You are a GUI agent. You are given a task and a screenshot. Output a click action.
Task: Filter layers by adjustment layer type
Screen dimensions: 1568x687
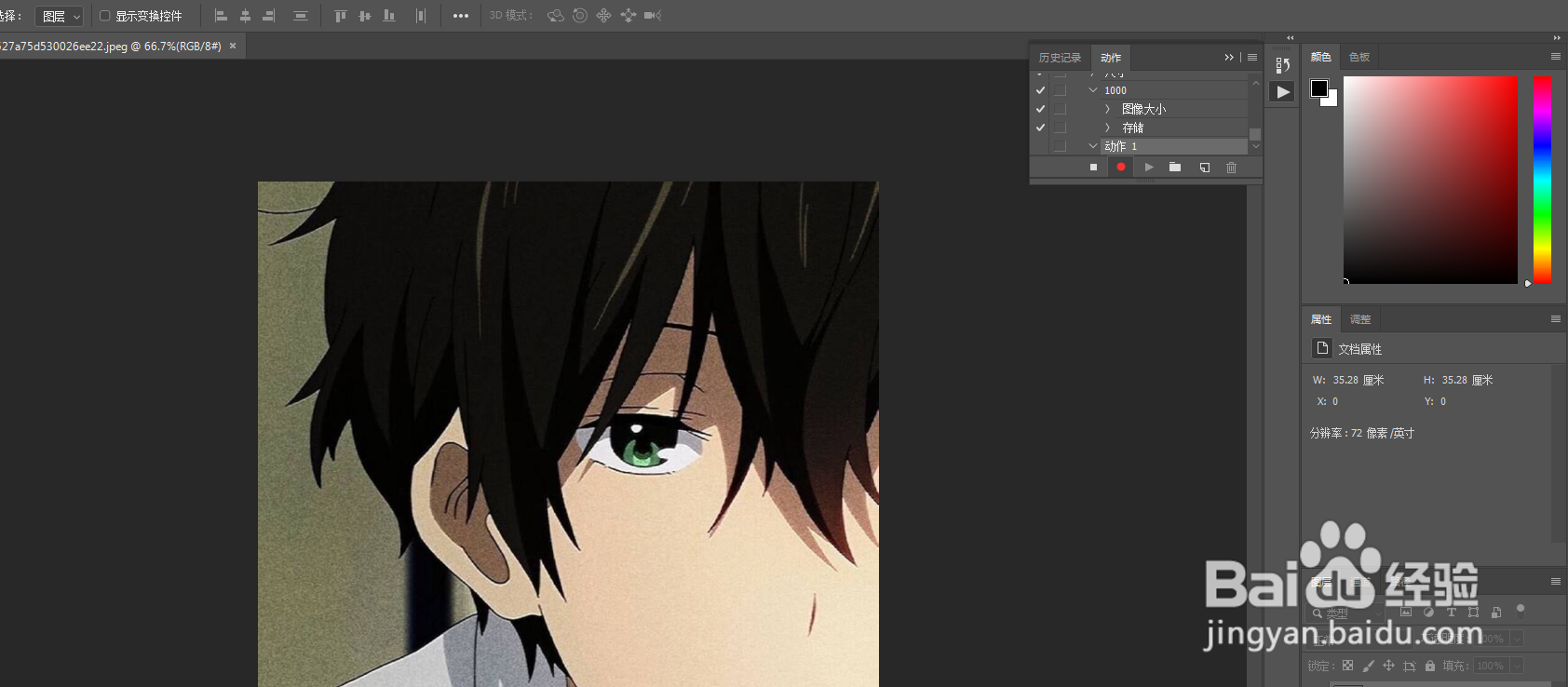coord(1428,613)
